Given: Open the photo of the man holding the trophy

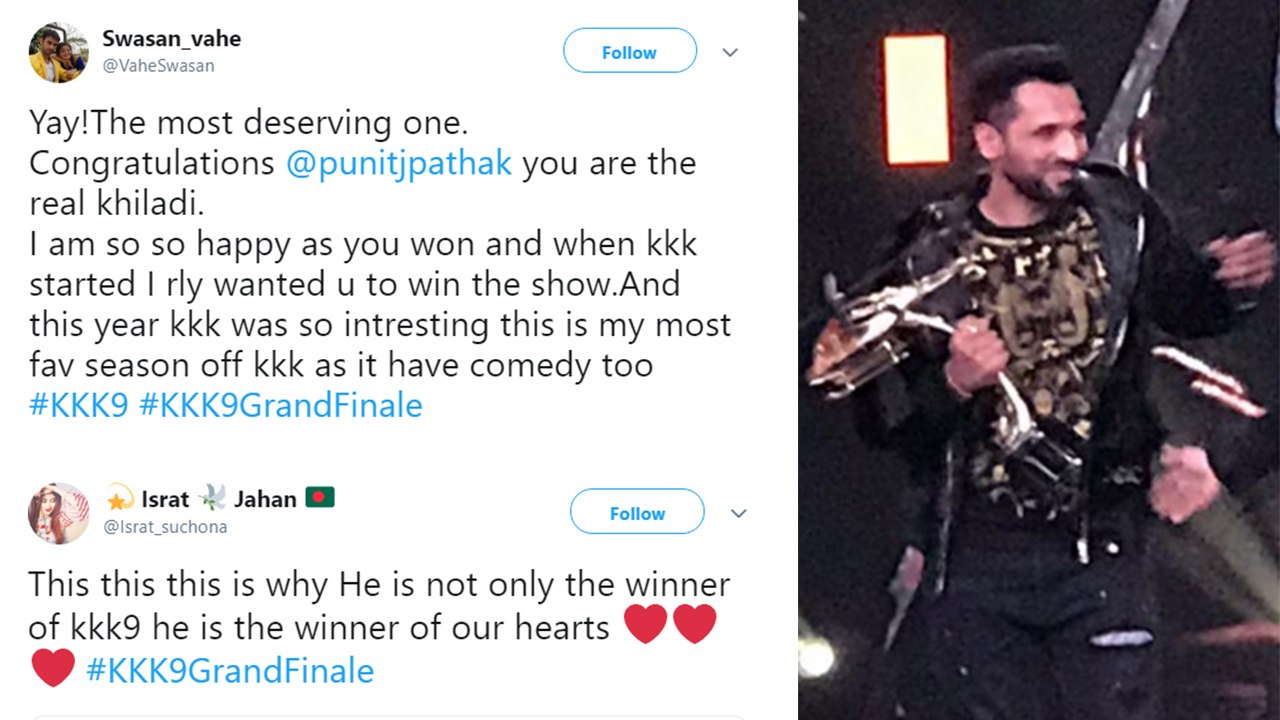Looking at the screenshot, I should tap(1039, 360).
